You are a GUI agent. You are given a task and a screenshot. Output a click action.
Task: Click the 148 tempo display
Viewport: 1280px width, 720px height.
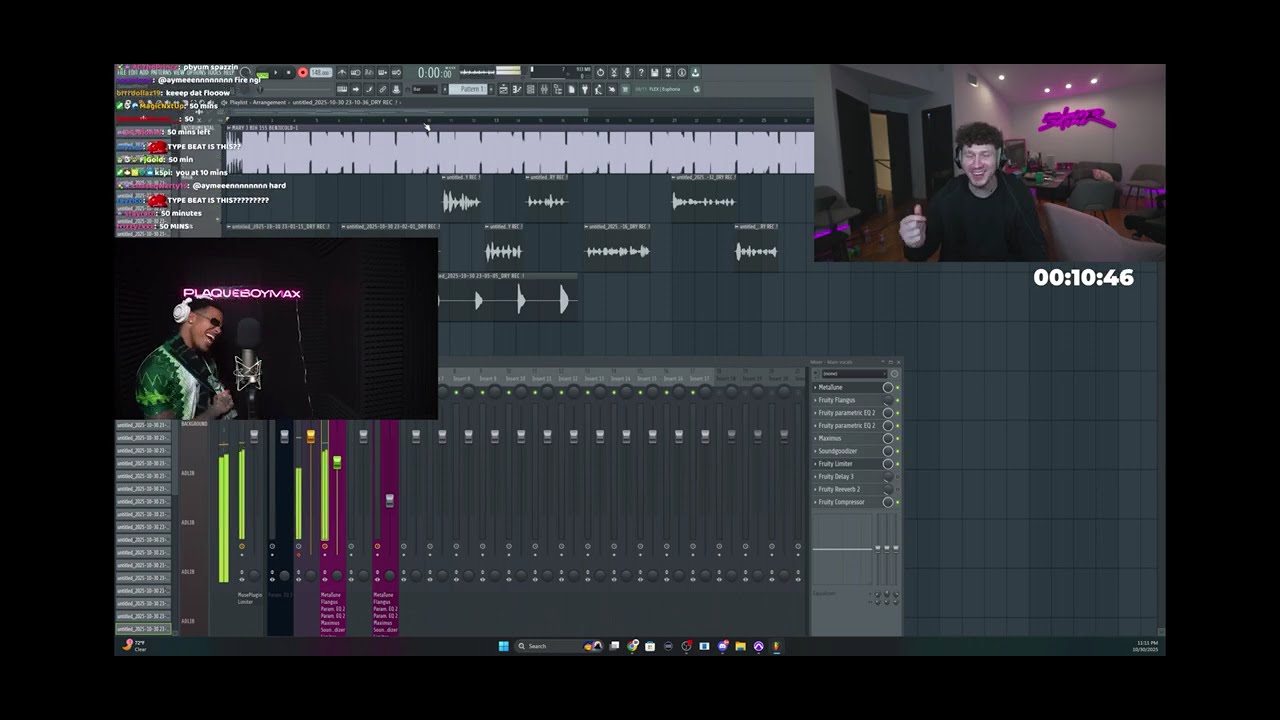pyautogui.click(x=321, y=72)
